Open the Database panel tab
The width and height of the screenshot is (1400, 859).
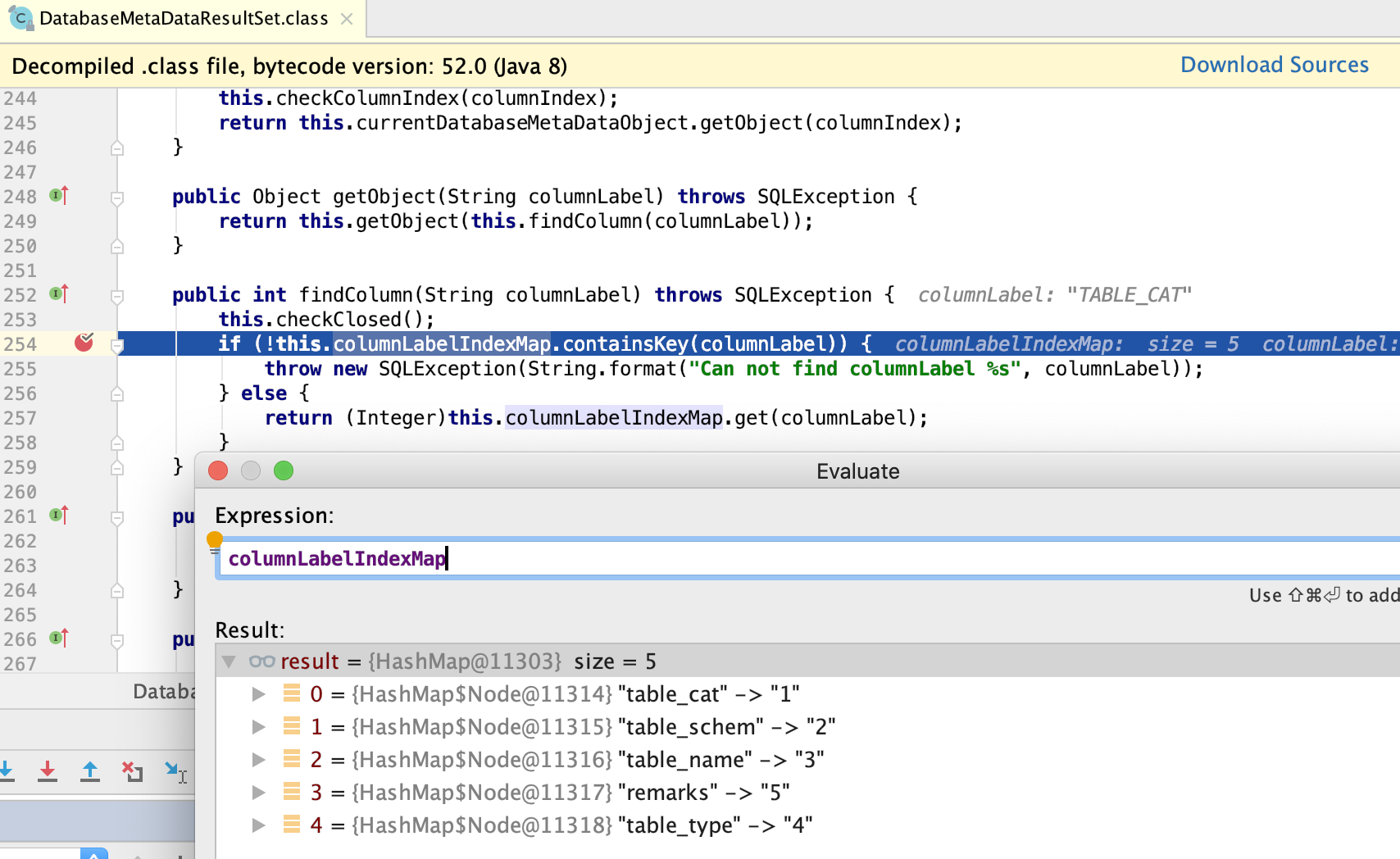coord(164,691)
